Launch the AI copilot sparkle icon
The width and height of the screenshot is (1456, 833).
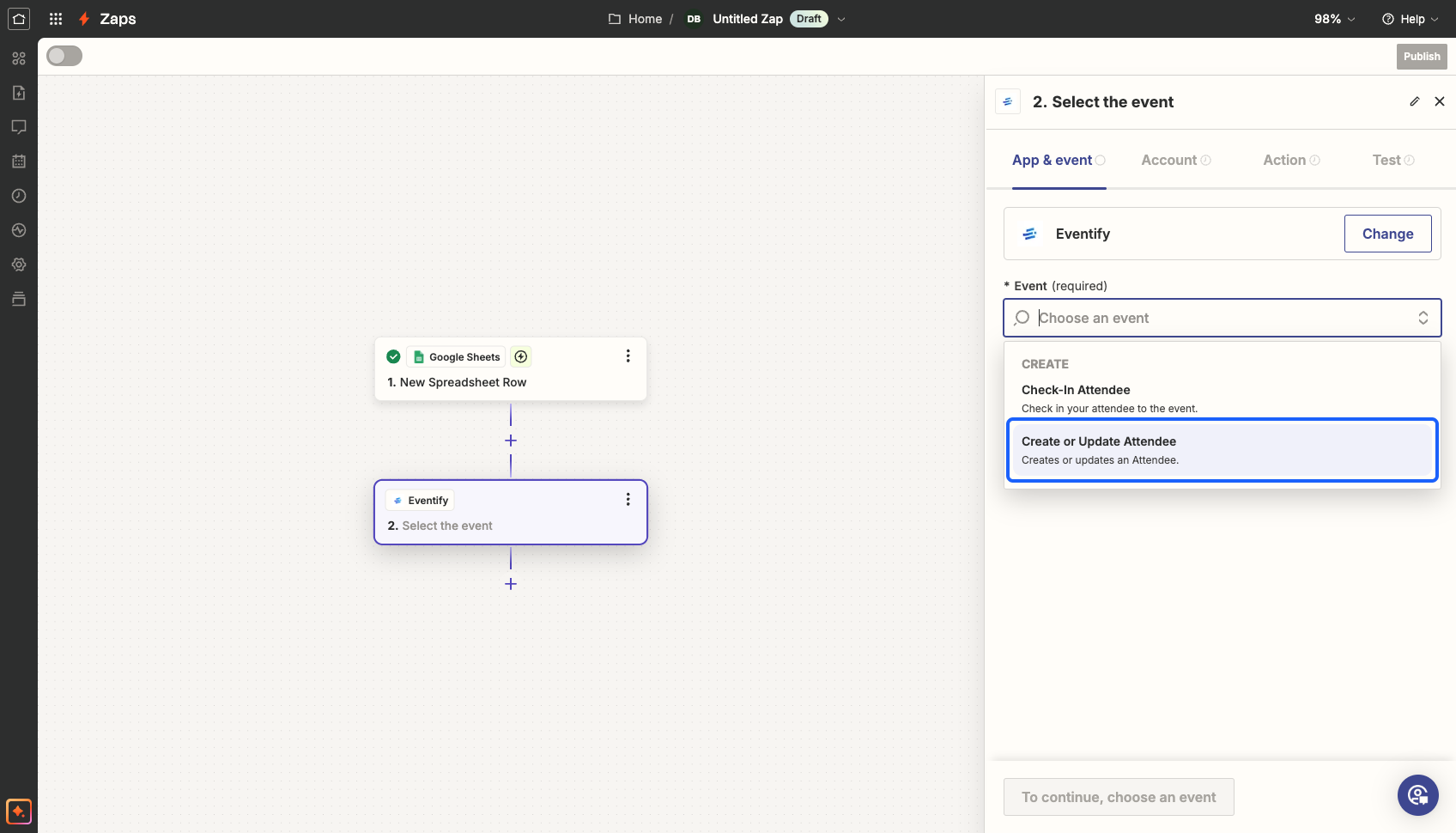[x=19, y=812]
